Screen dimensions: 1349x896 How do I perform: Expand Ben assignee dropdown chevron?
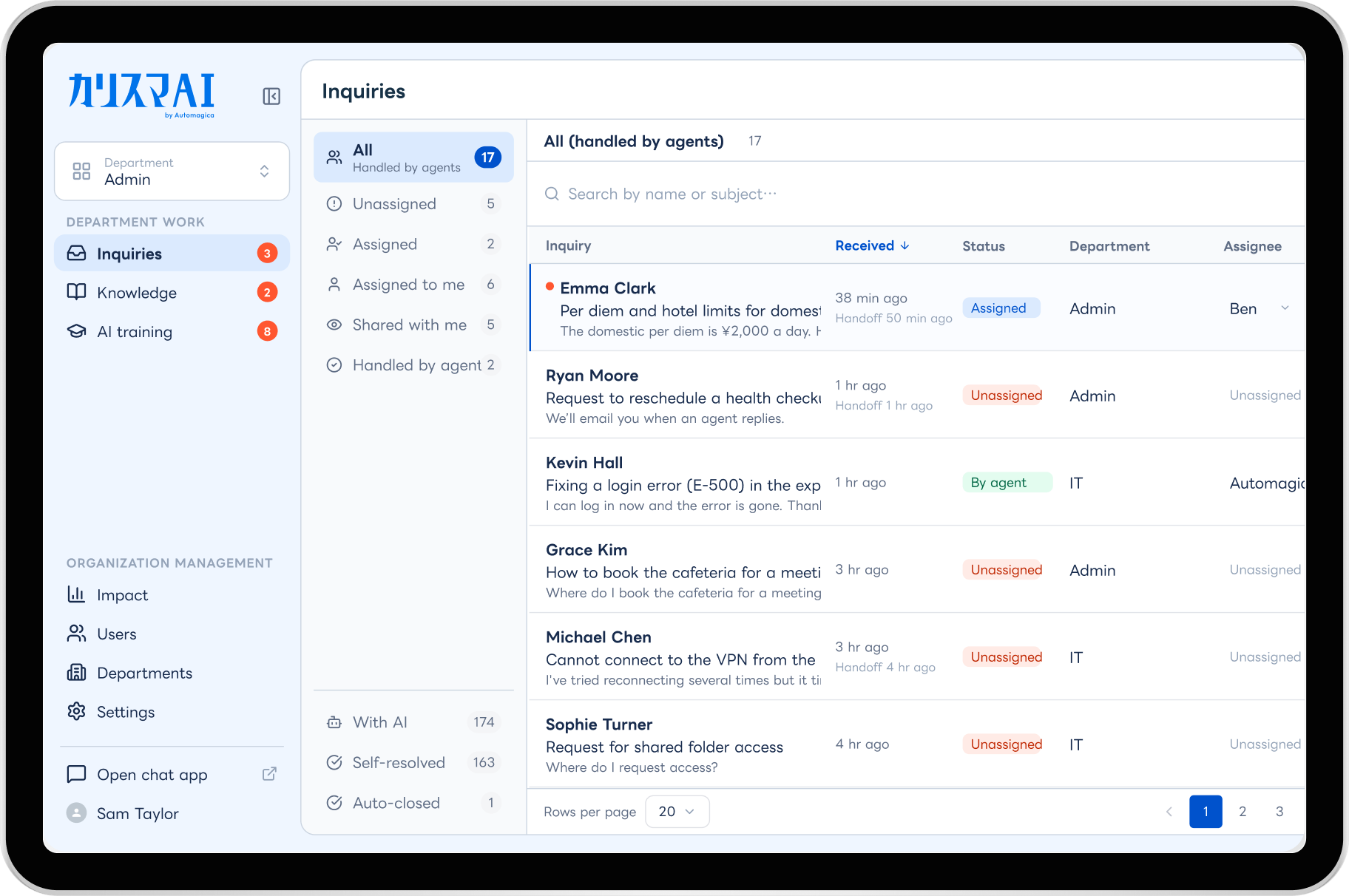[1285, 308]
